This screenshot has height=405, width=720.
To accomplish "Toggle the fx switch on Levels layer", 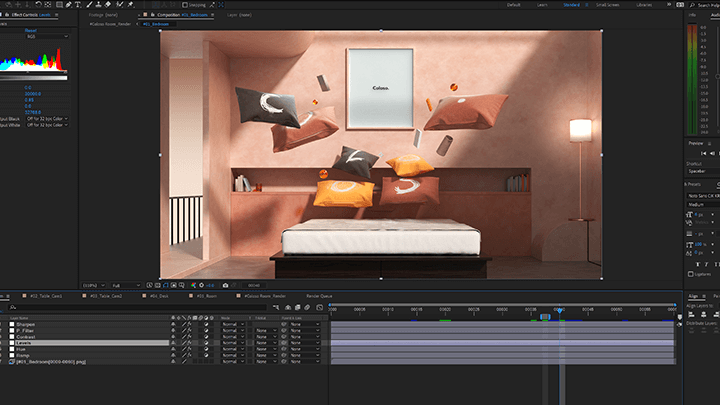I will click(189, 343).
